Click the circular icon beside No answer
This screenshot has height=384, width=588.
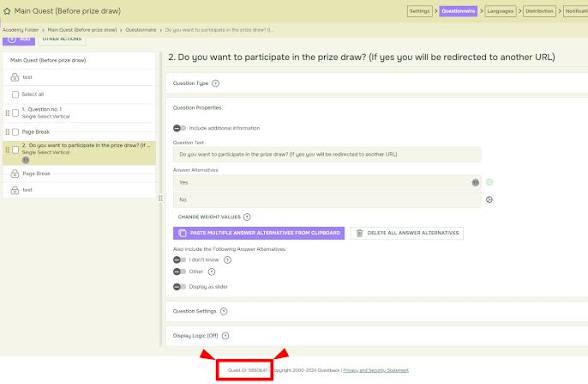(x=489, y=200)
